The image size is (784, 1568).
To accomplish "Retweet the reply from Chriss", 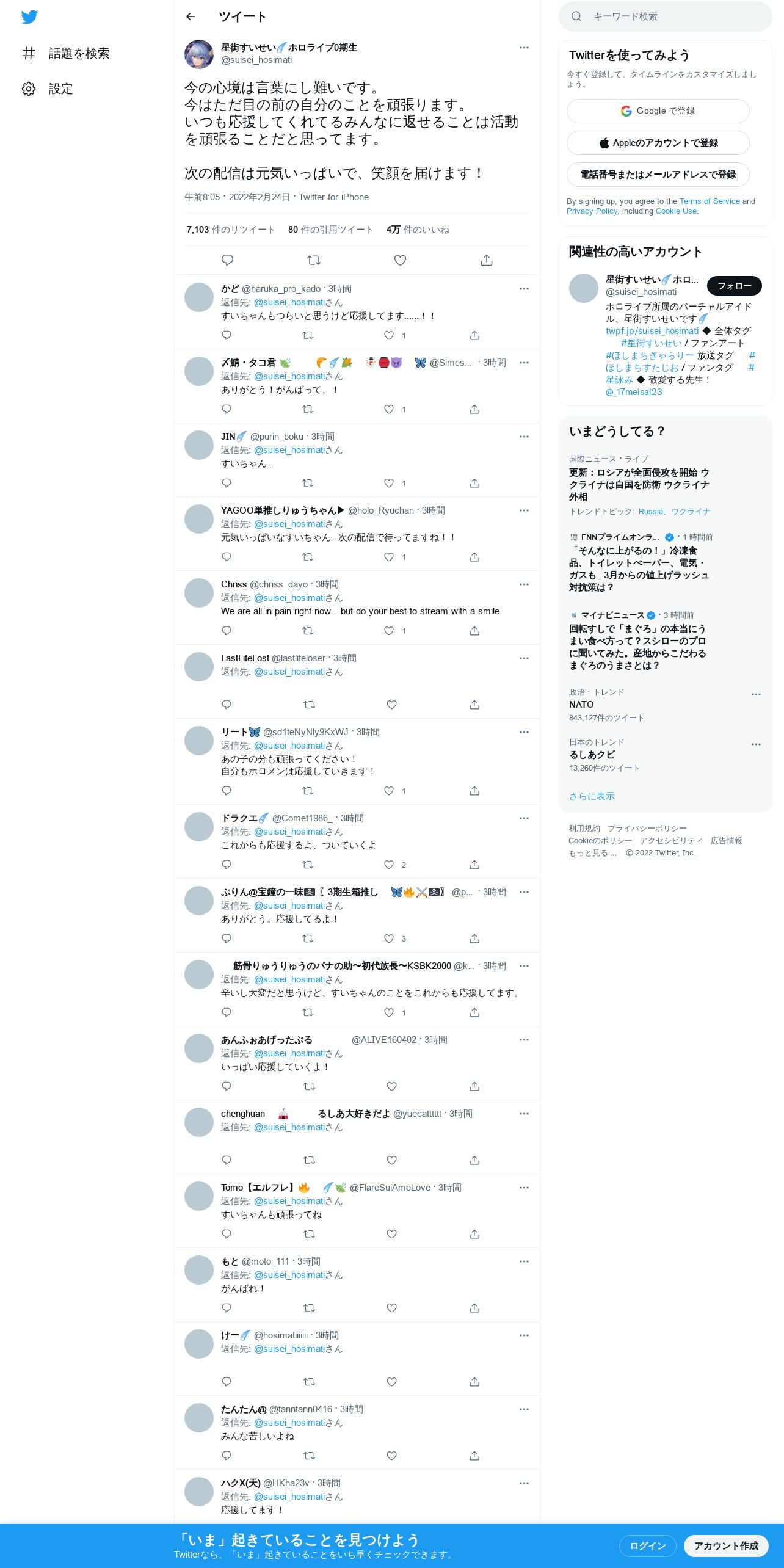I will pos(308,631).
